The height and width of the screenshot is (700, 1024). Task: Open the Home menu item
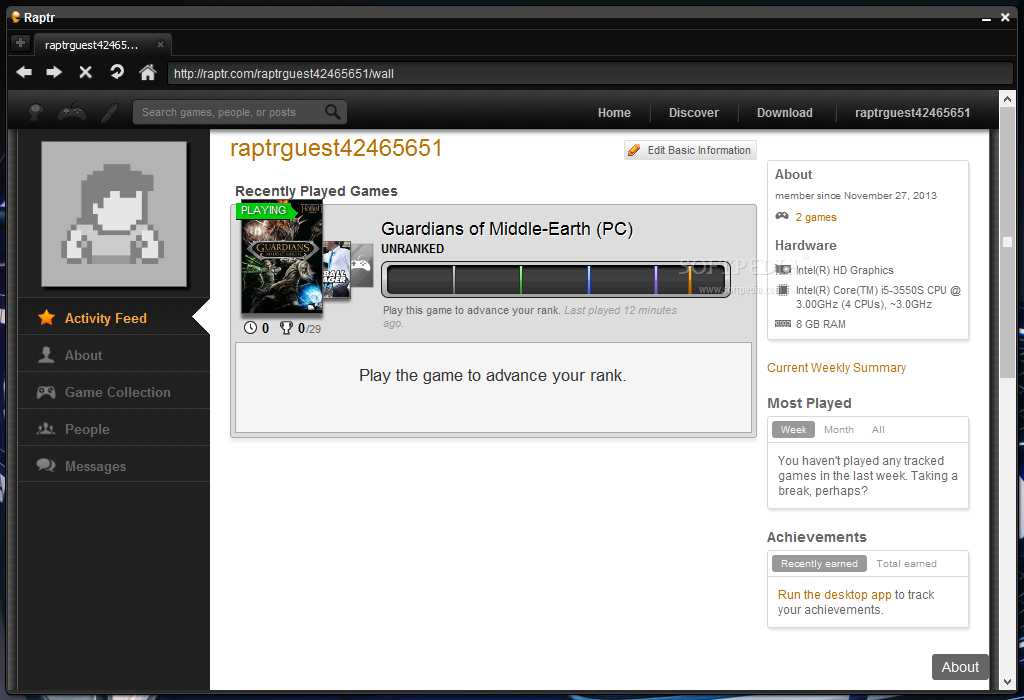click(614, 113)
